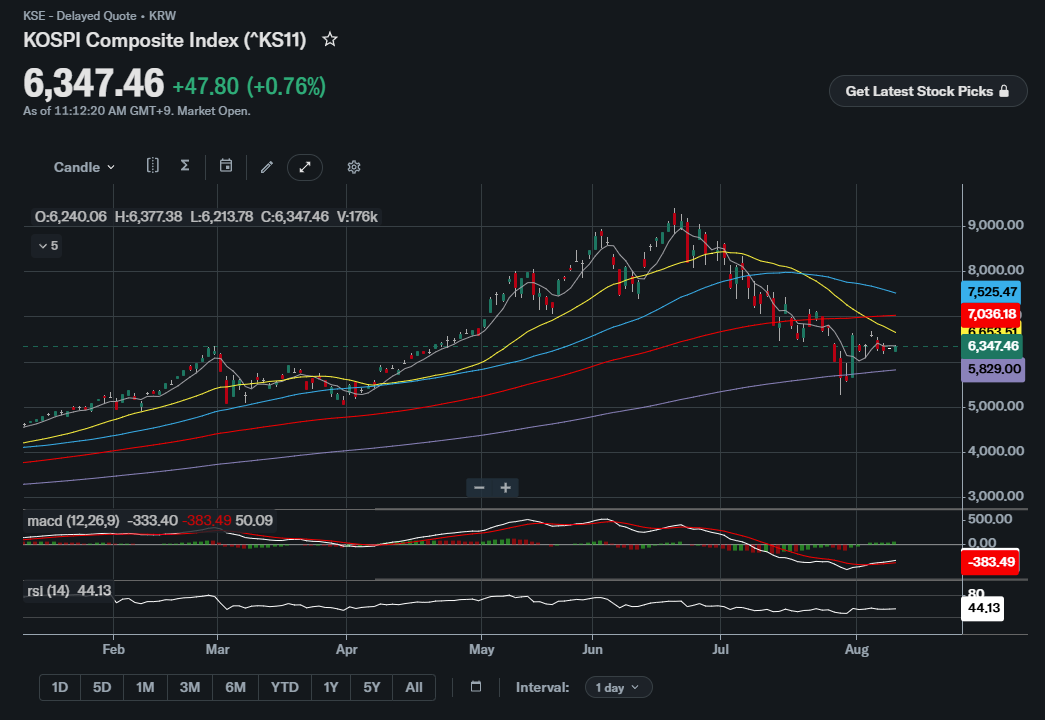The image size is (1045, 720).
Task: Select the All time range
Action: (414, 687)
